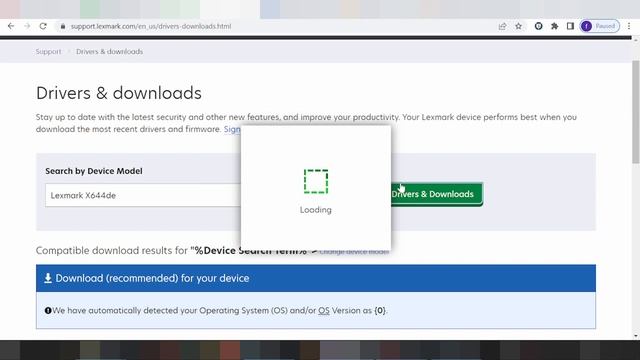The width and height of the screenshot is (640, 360).
Task: Share this page via share icon
Action: [x=502, y=26]
